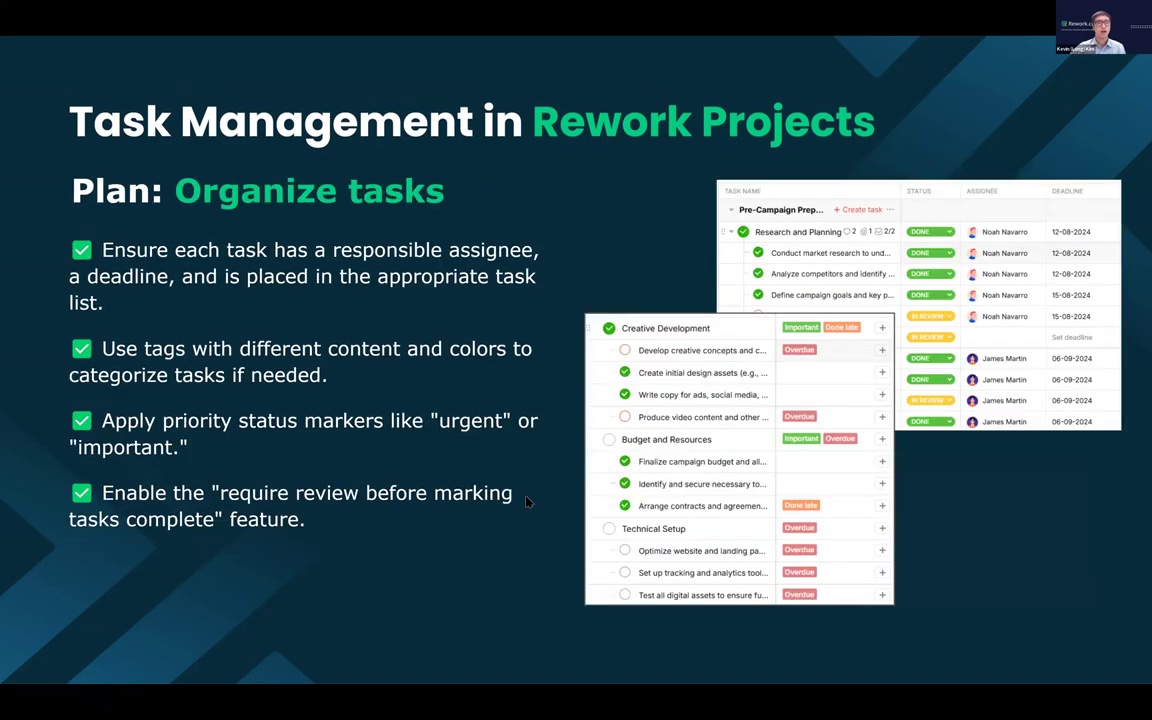This screenshot has height=720, width=1152.
Task: Open DONE status dropdown for Define campaign goals
Action: point(930,295)
